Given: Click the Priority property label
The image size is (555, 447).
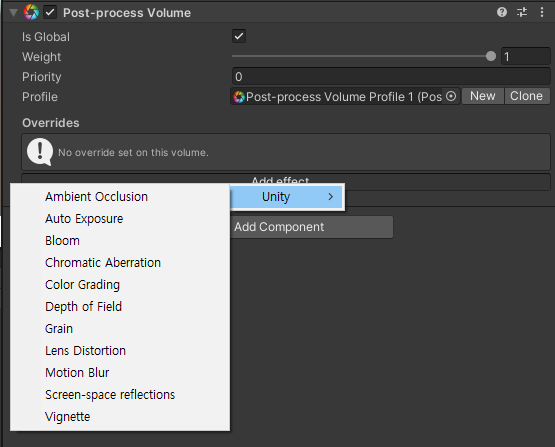Looking at the screenshot, I should 41,77.
